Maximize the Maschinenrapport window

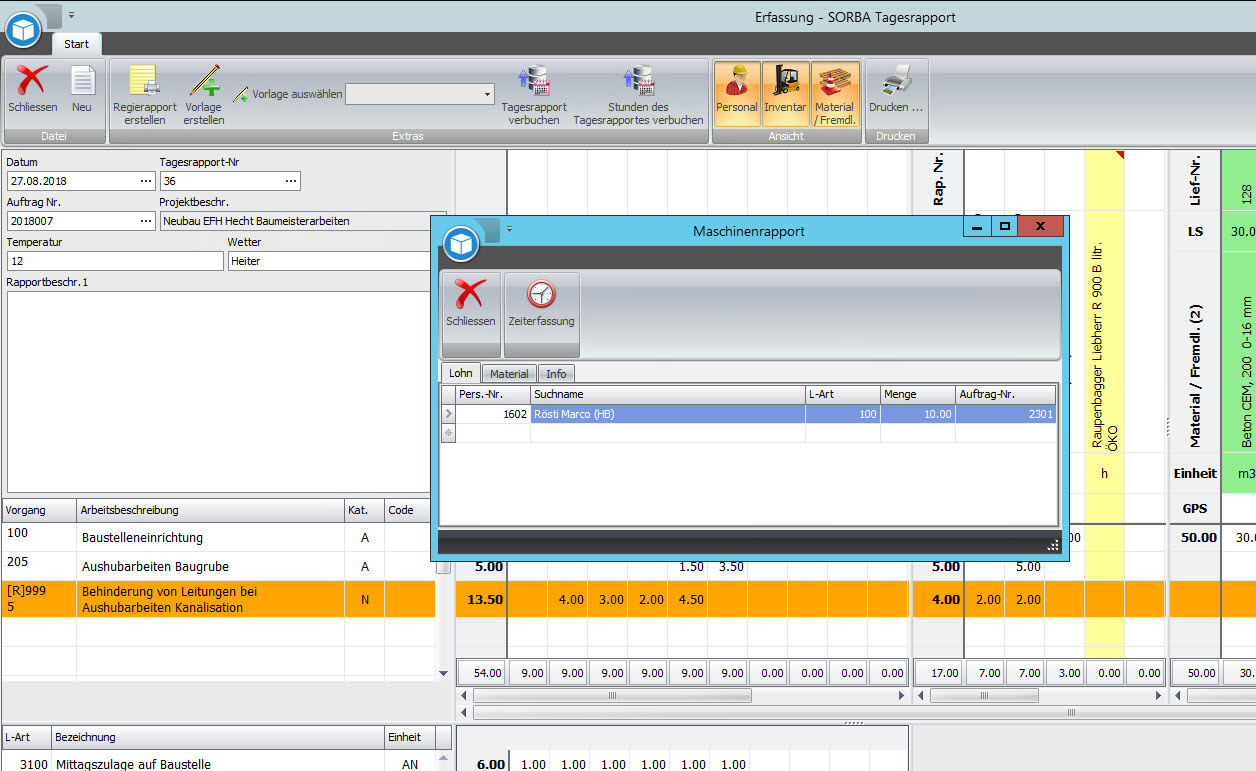click(x=1004, y=226)
